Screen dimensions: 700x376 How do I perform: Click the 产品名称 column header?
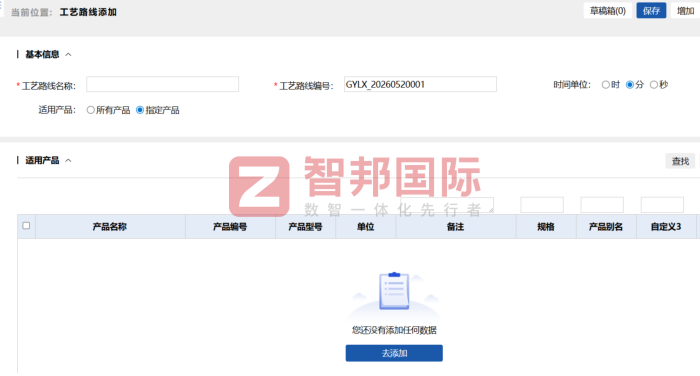click(110, 227)
